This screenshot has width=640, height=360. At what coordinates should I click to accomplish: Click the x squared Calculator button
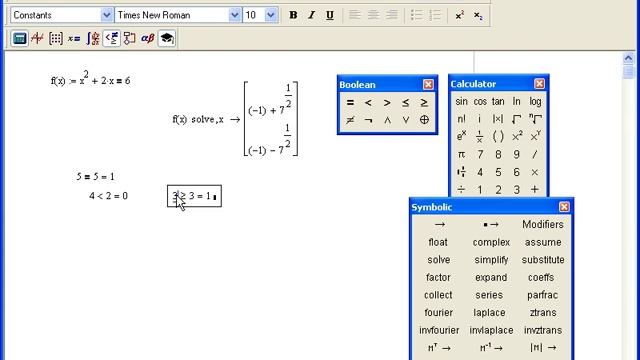click(x=517, y=136)
